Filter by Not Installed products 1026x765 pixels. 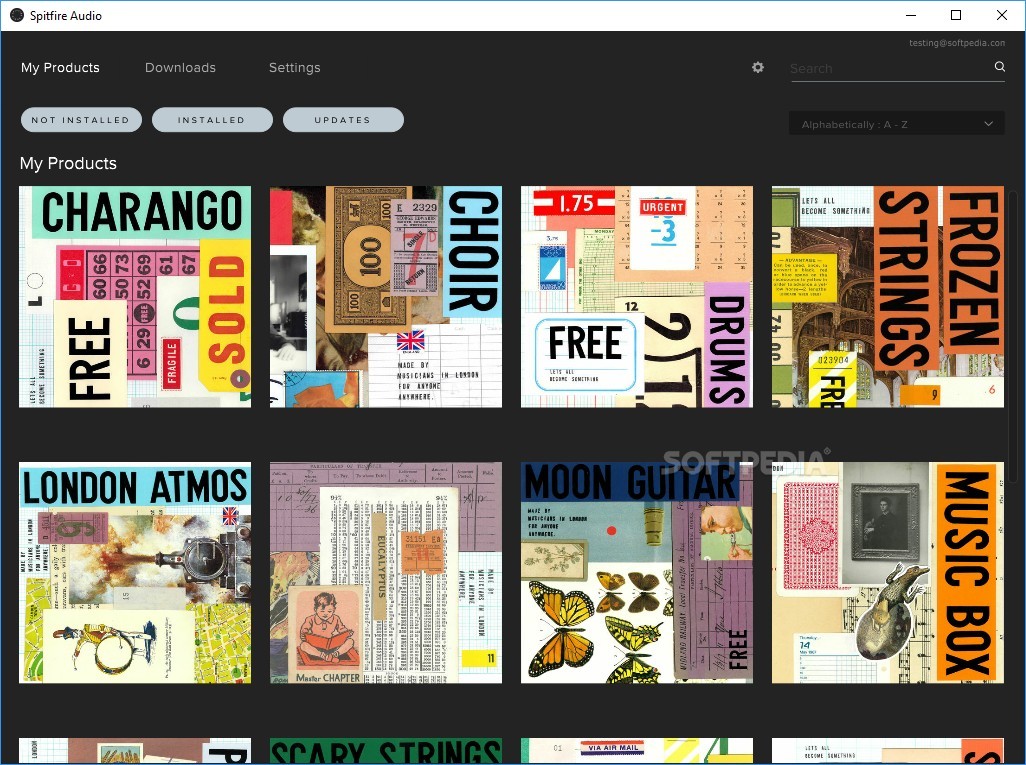coord(81,120)
